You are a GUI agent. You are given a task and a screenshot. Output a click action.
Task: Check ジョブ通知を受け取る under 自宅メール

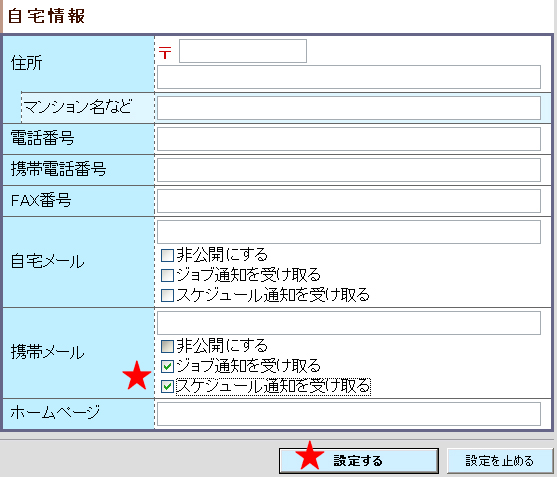click(x=167, y=275)
